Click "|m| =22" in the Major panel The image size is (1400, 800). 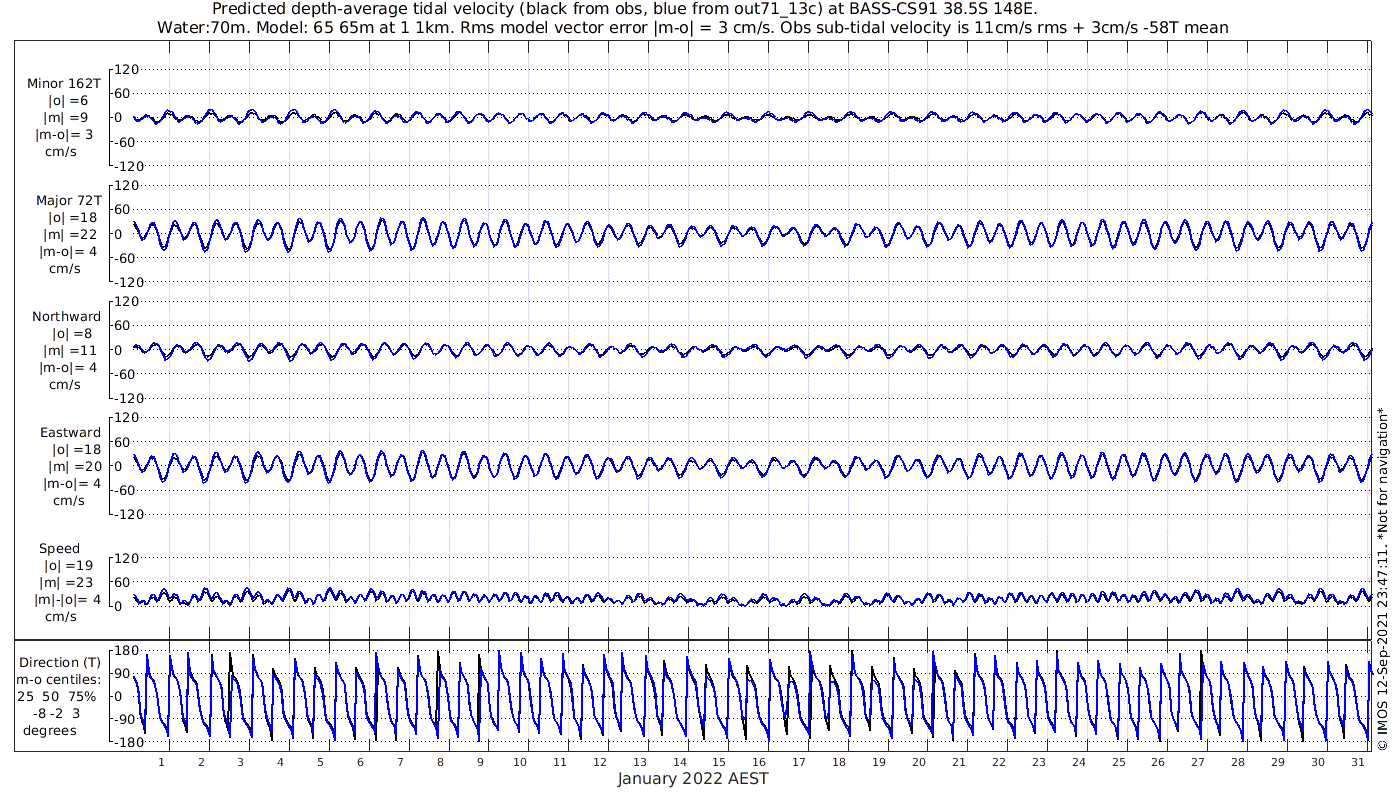tap(67, 234)
